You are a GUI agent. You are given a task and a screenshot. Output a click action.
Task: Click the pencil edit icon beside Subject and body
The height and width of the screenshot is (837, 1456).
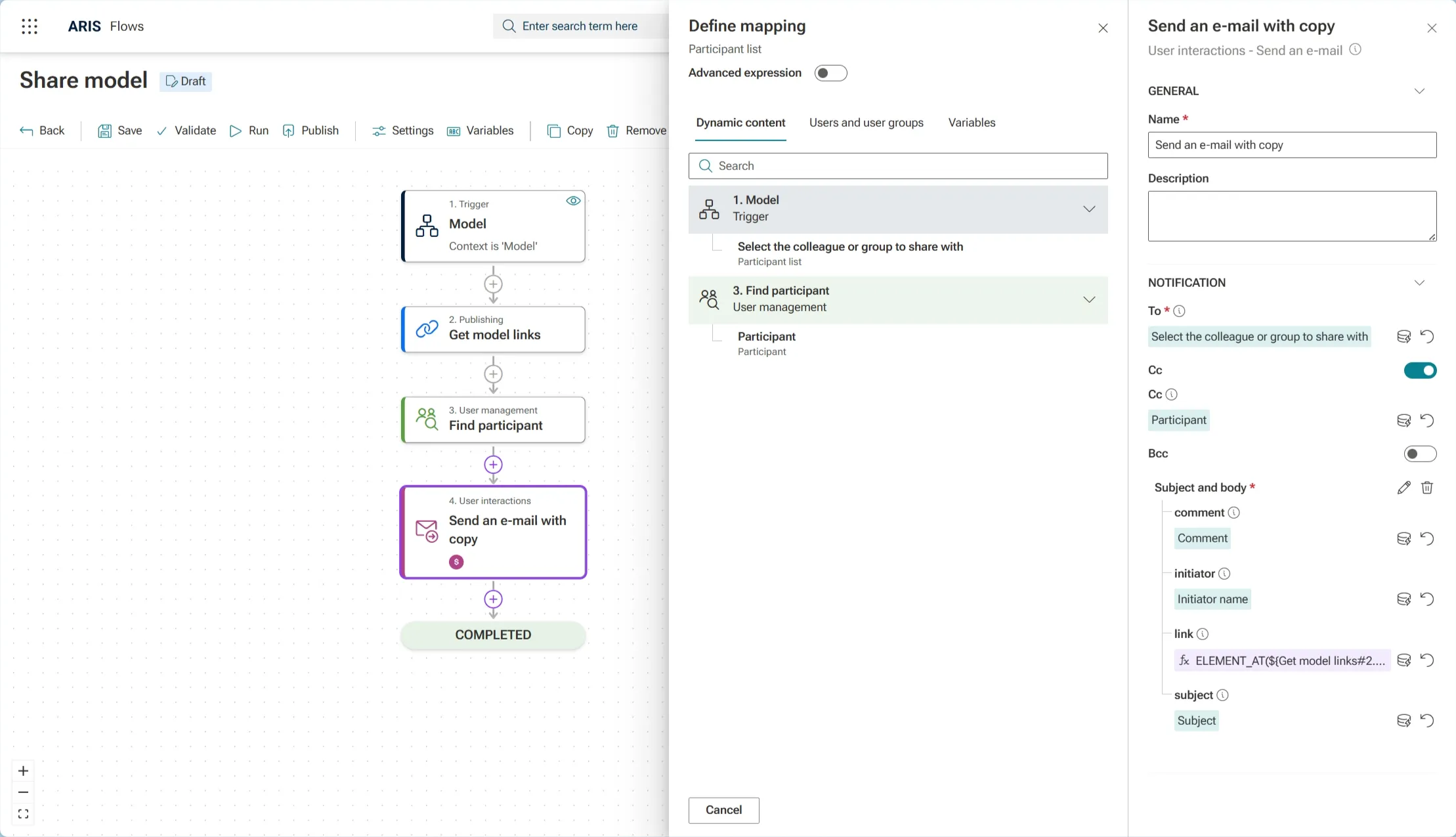(x=1403, y=488)
